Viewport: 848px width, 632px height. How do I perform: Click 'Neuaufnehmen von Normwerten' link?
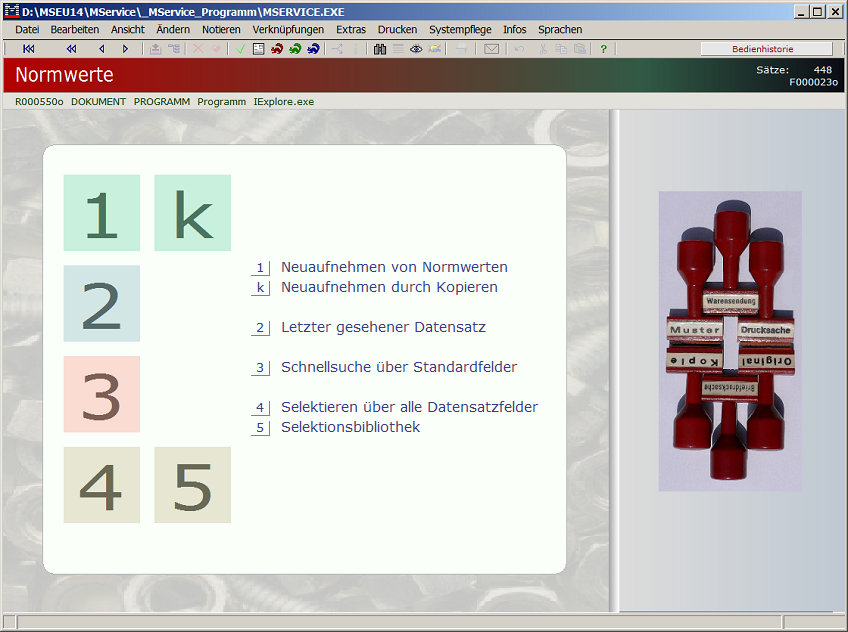(x=394, y=267)
